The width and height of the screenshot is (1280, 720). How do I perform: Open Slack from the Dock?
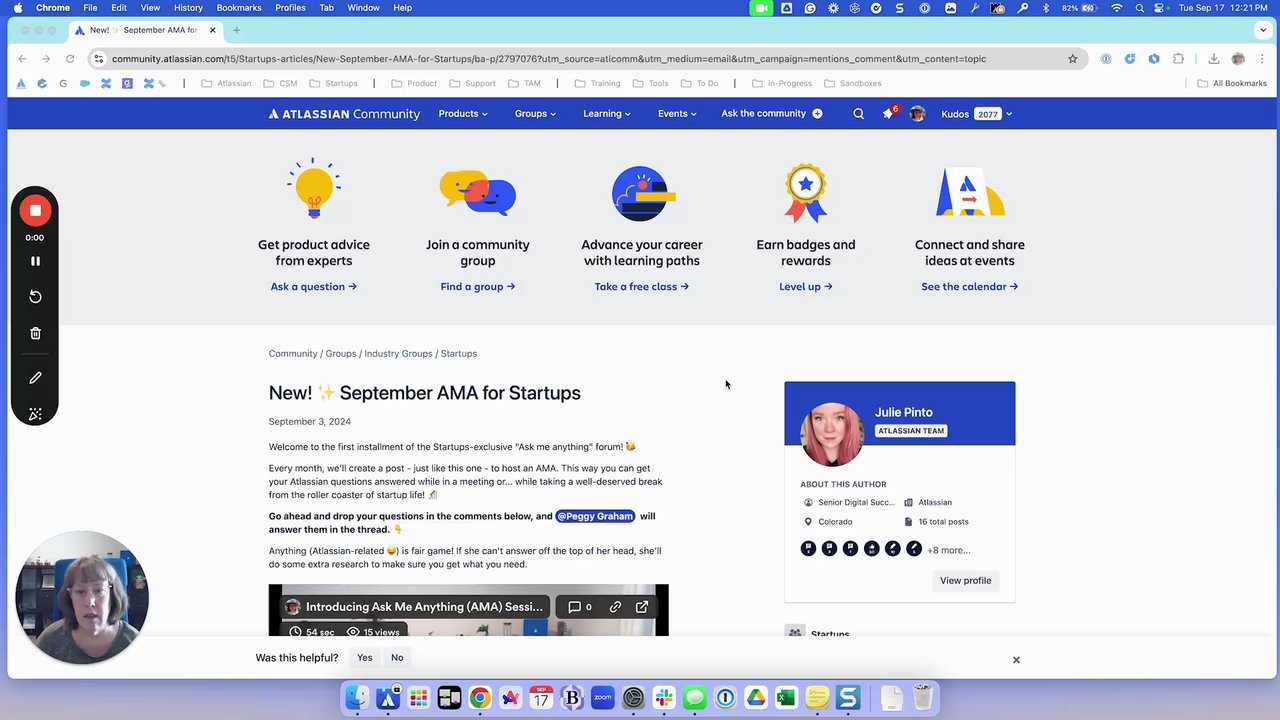click(x=664, y=697)
